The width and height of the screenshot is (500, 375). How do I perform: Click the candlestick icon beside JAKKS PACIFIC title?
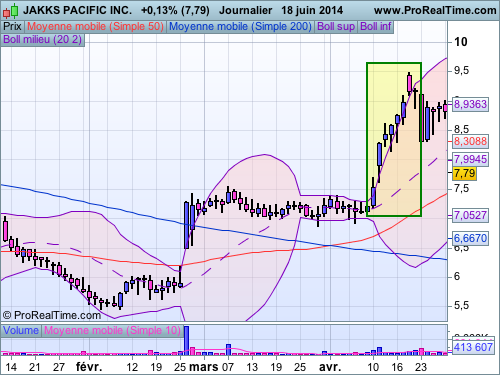click(10, 11)
